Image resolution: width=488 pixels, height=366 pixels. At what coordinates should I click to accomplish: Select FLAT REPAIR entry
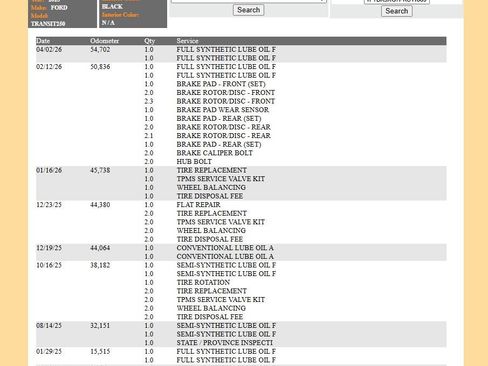tap(198, 205)
